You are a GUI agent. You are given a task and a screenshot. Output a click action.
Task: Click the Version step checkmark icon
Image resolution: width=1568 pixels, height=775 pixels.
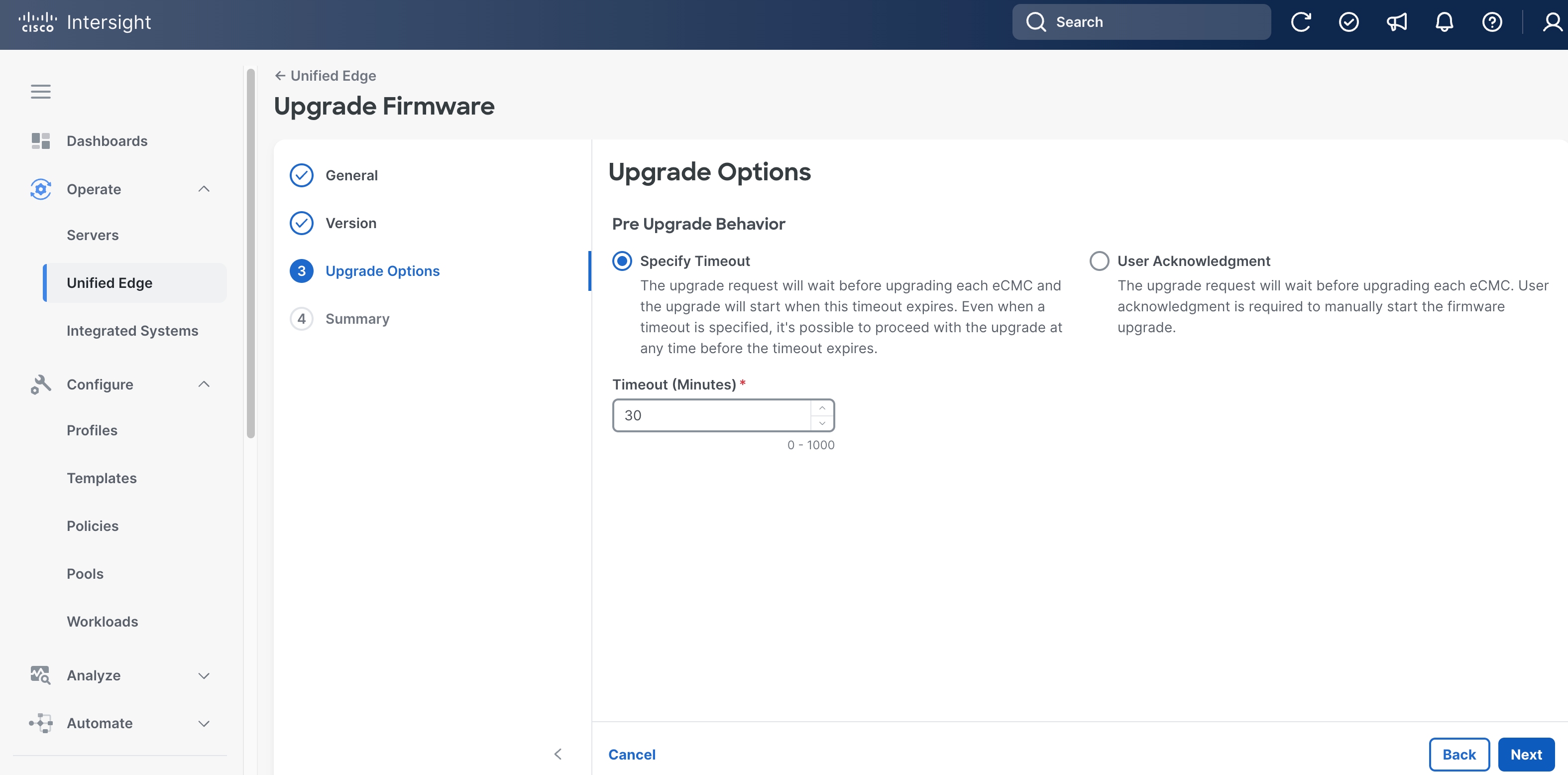coord(301,223)
